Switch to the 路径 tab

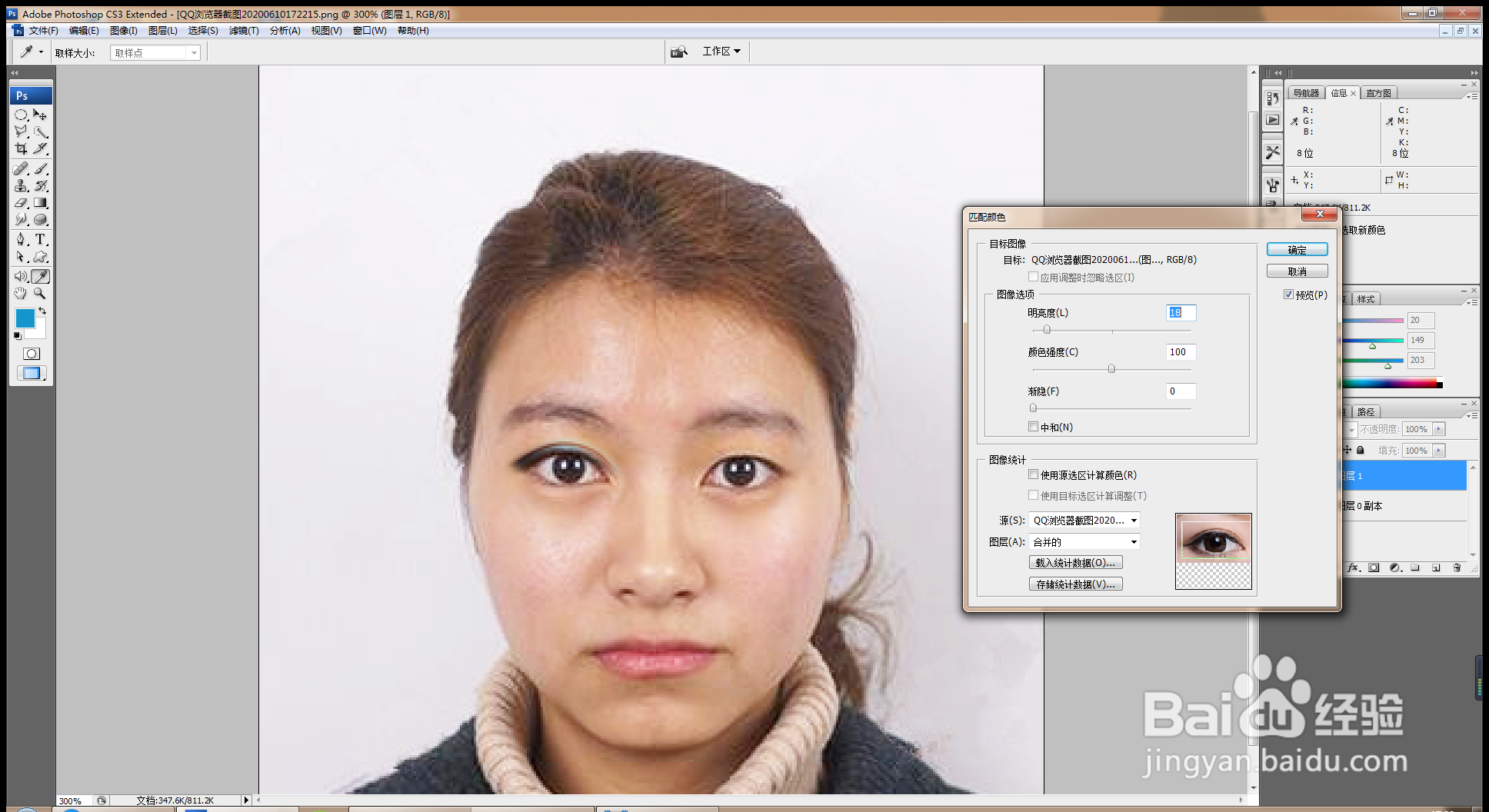[1366, 412]
